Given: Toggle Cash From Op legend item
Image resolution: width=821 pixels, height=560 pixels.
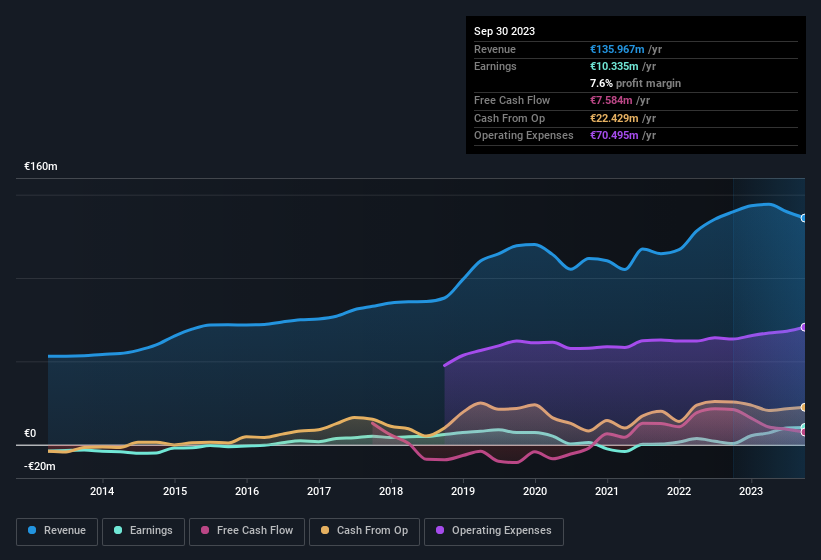Looking at the screenshot, I should [x=364, y=531].
